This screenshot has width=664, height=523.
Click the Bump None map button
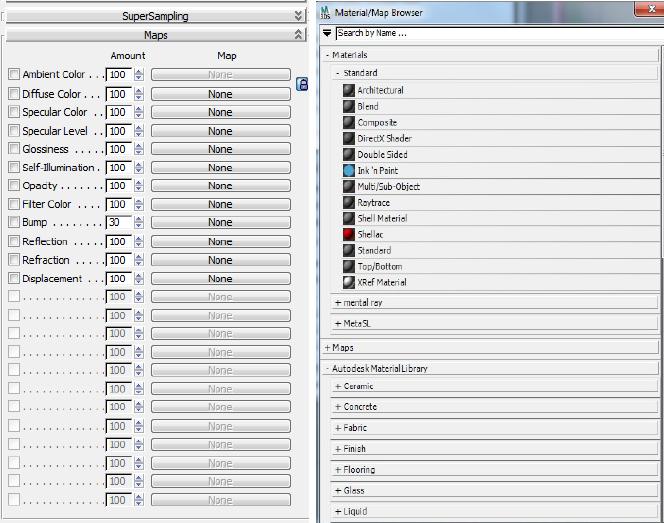point(221,222)
